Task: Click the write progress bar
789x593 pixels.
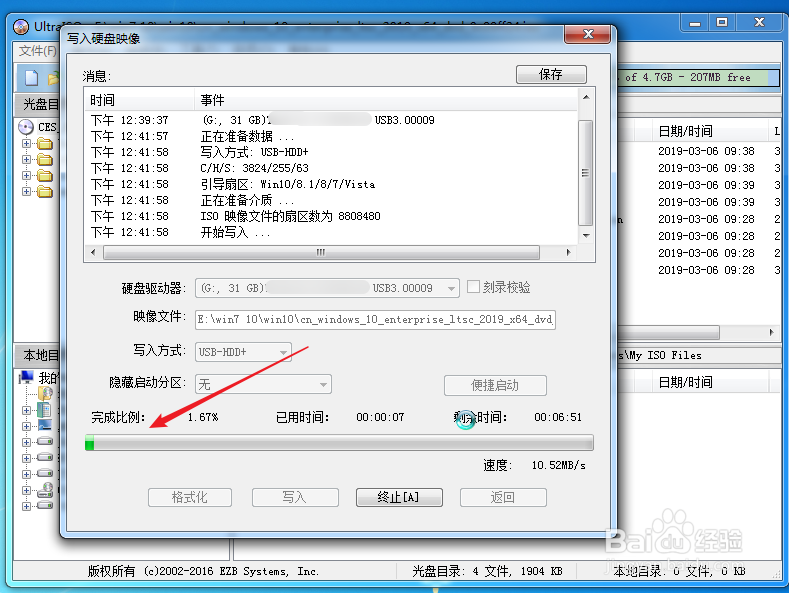Action: pyautogui.click(x=339, y=443)
